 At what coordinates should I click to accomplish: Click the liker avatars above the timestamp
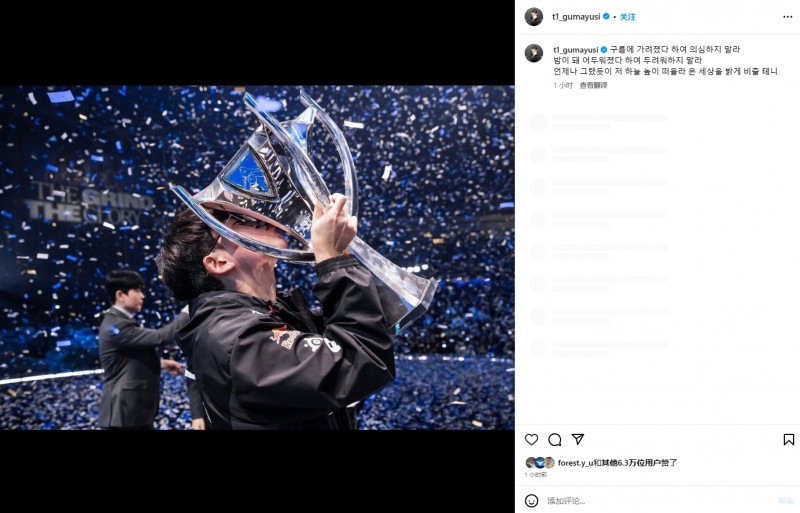coord(540,463)
